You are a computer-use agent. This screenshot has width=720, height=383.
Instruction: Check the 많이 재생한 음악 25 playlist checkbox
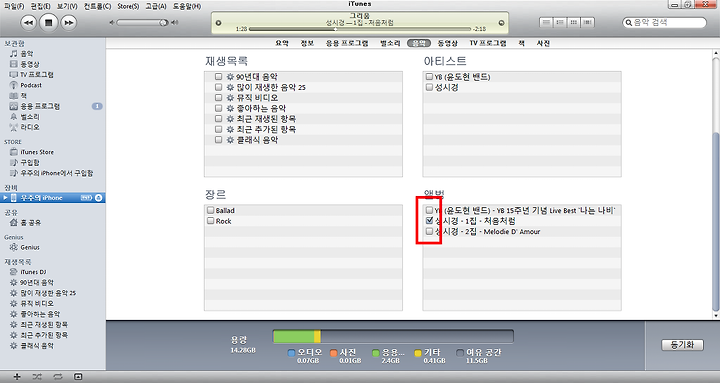(219, 87)
